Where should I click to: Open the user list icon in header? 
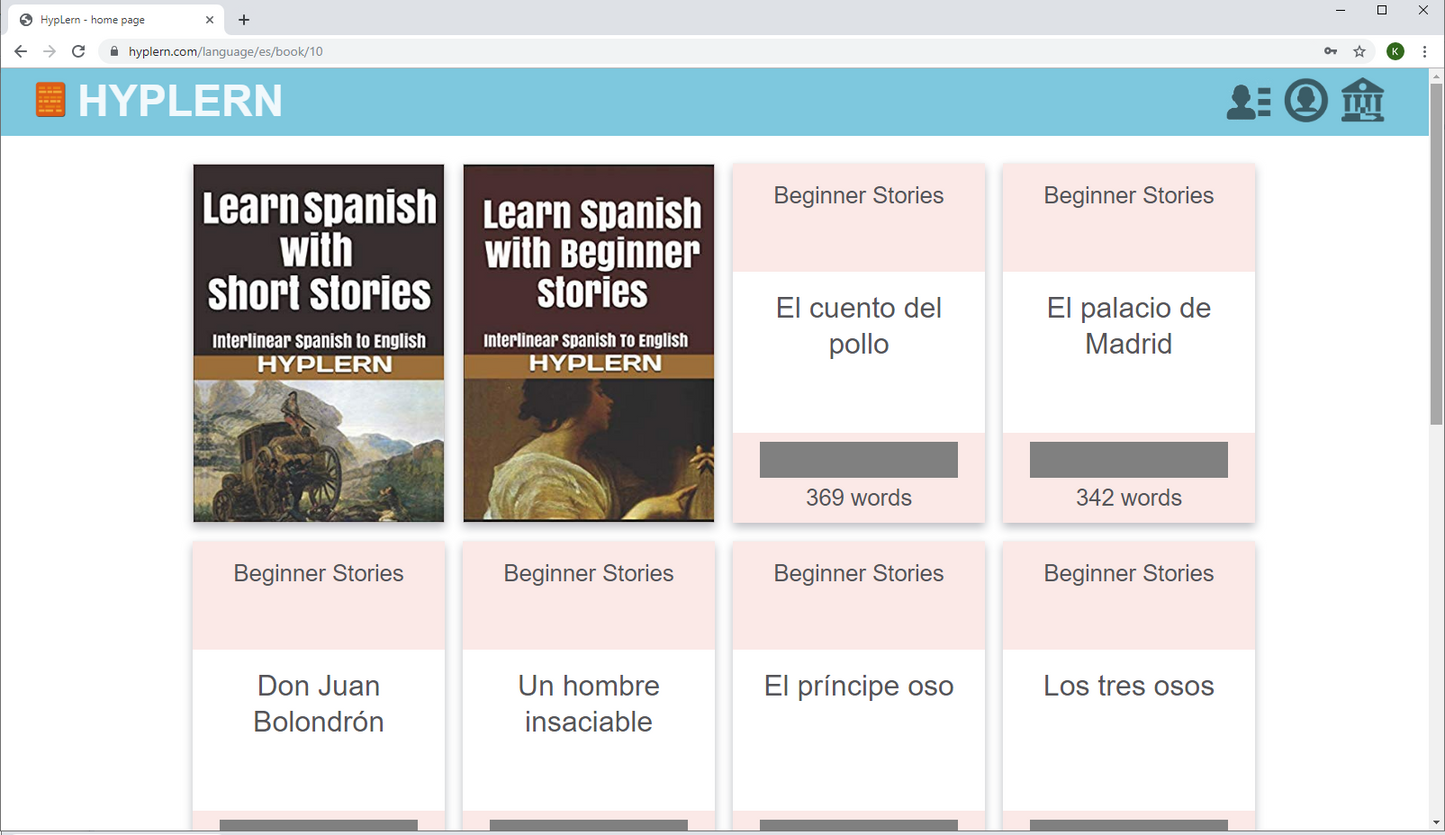pos(1248,101)
